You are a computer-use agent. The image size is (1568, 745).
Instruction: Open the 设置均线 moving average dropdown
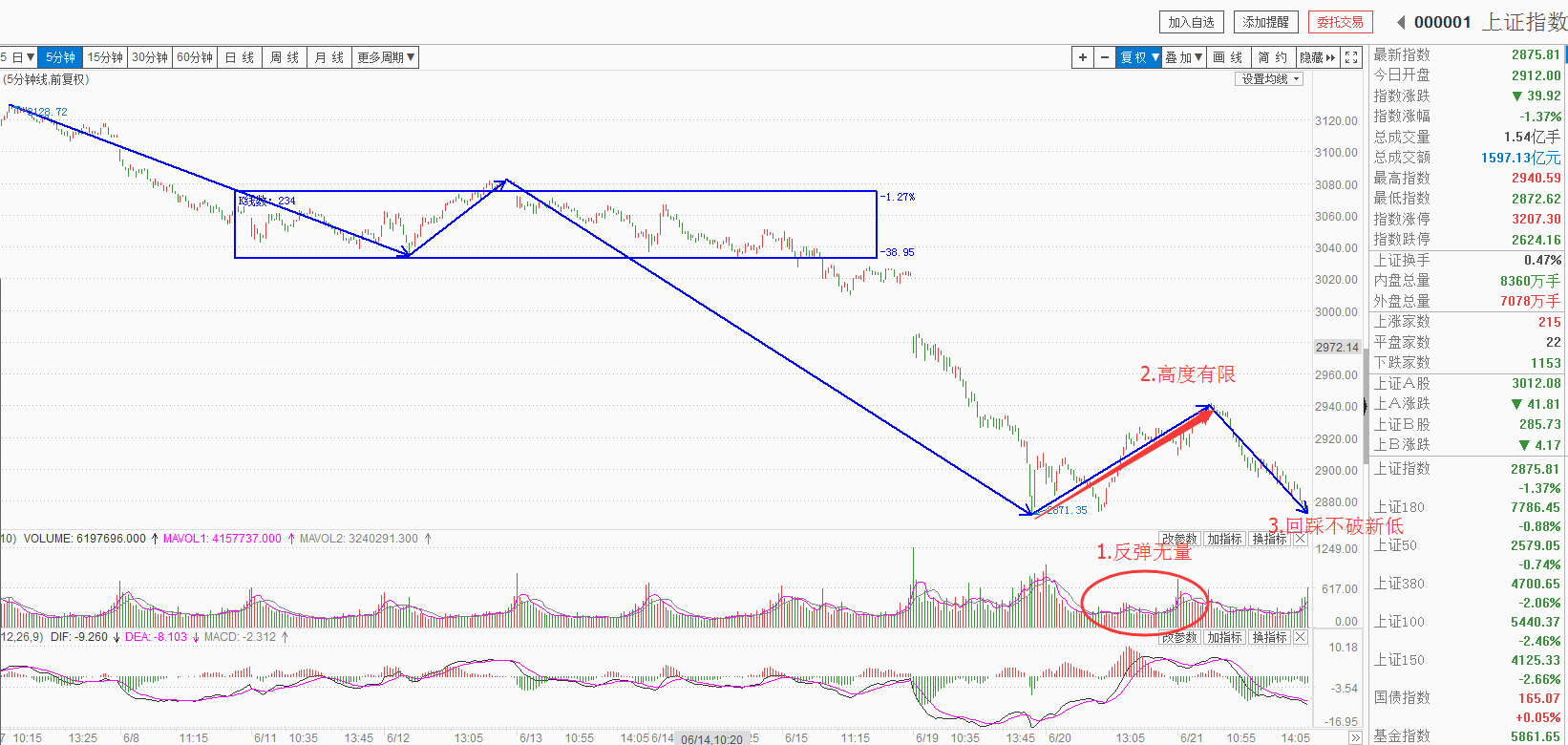click(1270, 79)
